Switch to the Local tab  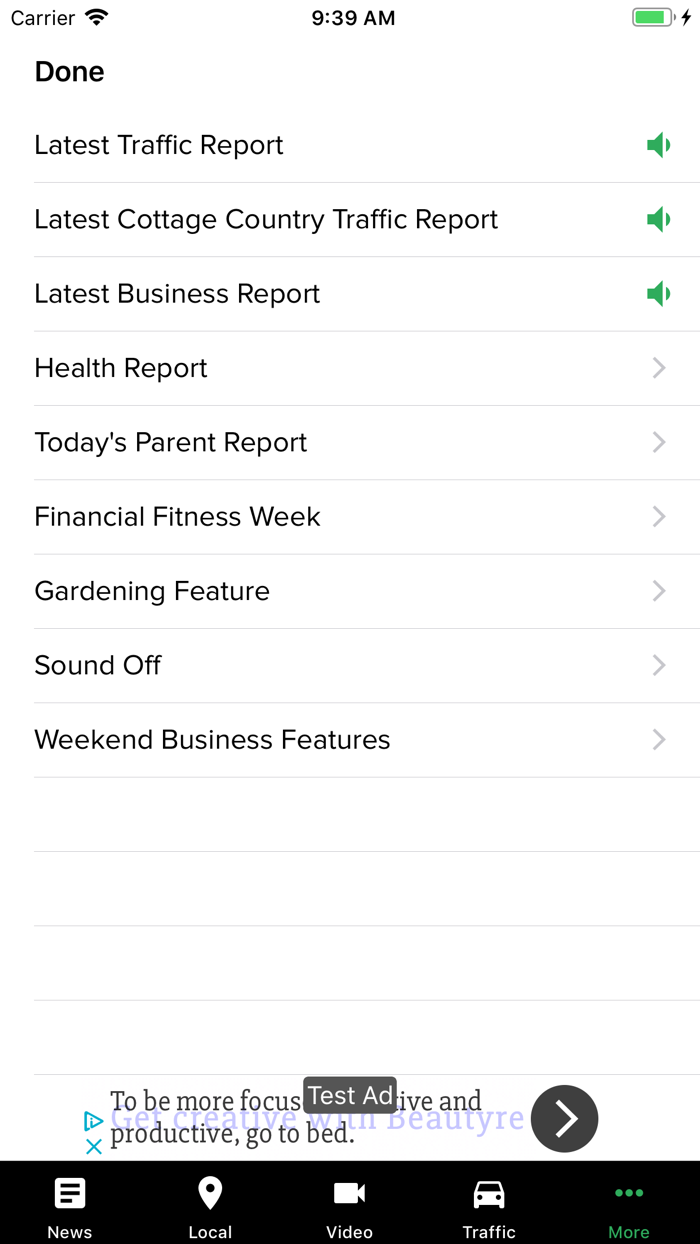(x=210, y=1206)
